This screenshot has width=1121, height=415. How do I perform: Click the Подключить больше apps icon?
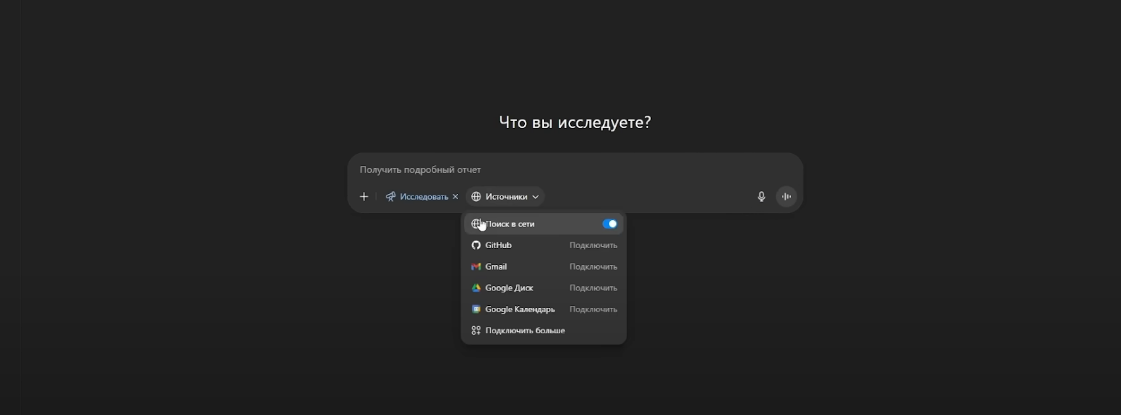click(476, 331)
